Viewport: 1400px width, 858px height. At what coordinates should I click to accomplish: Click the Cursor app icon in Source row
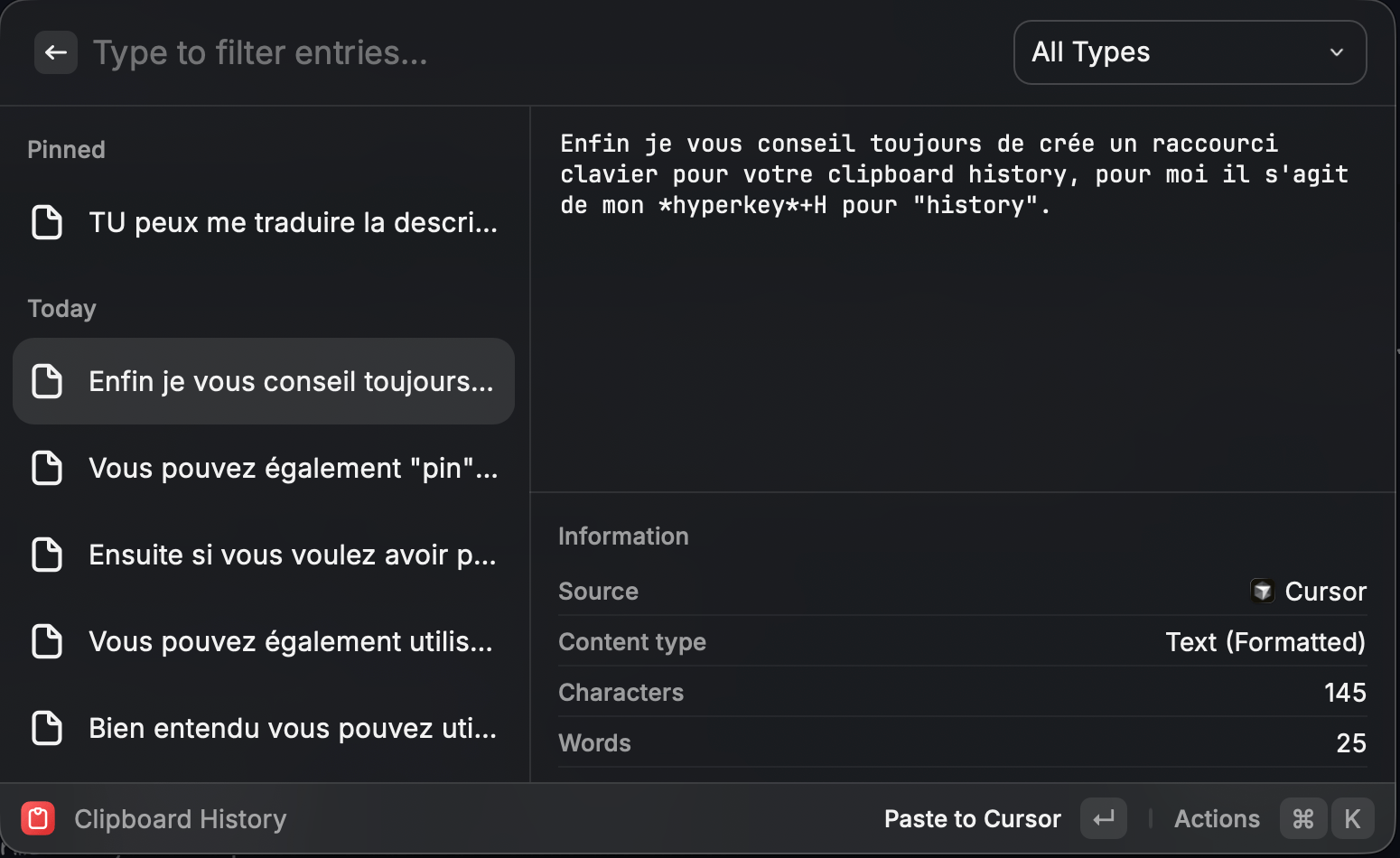click(x=1262, y=592)
